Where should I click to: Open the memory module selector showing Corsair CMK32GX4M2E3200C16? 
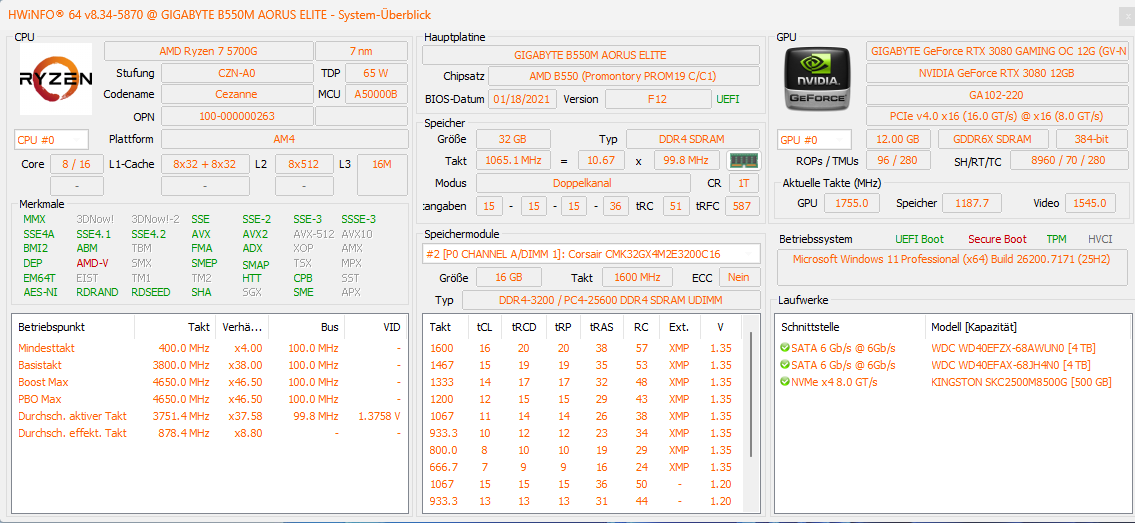point(591,253)
